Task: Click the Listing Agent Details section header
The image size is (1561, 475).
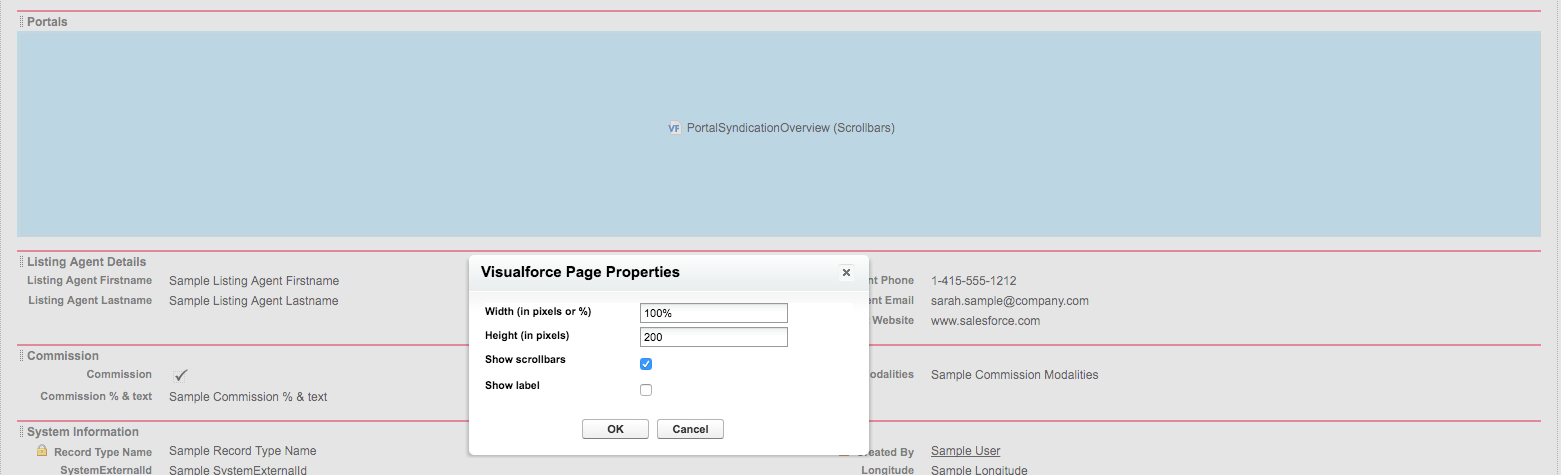Action: 86,261
